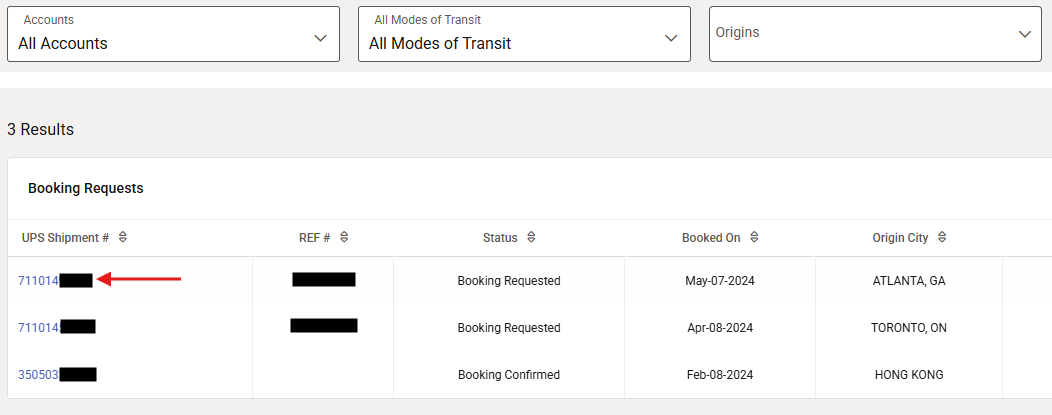Click the Apr-08-2024 date cell
This screenshot has height=415, width=1052.
[x=720, y=328]
